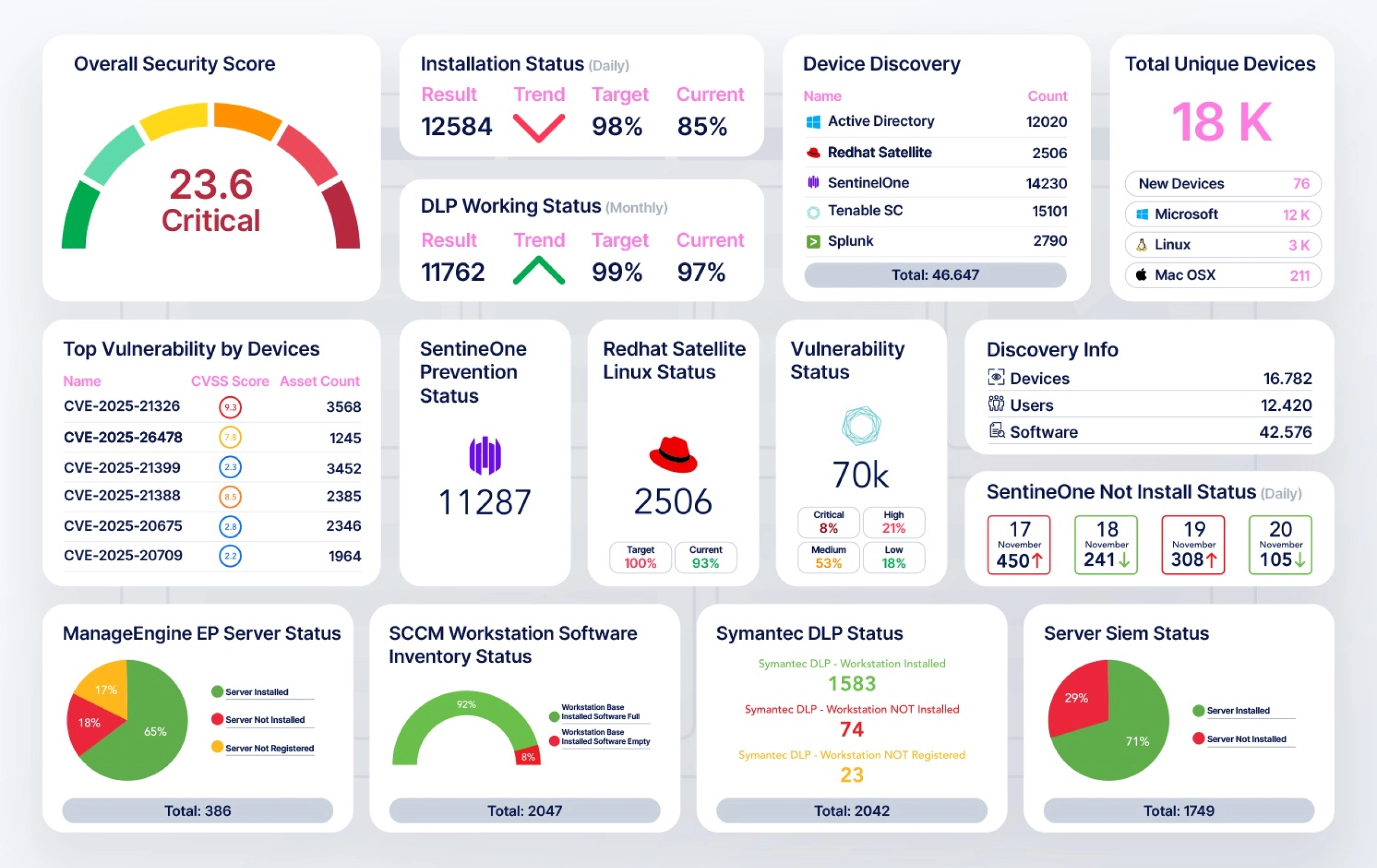
Task: Select the 18 November 241 card
Action: click(x=1106, y=544)
